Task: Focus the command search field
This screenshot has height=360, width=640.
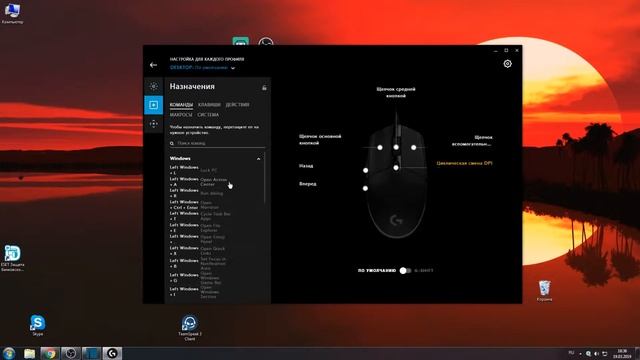Action: pyautogui.click(x=218, y=143)
